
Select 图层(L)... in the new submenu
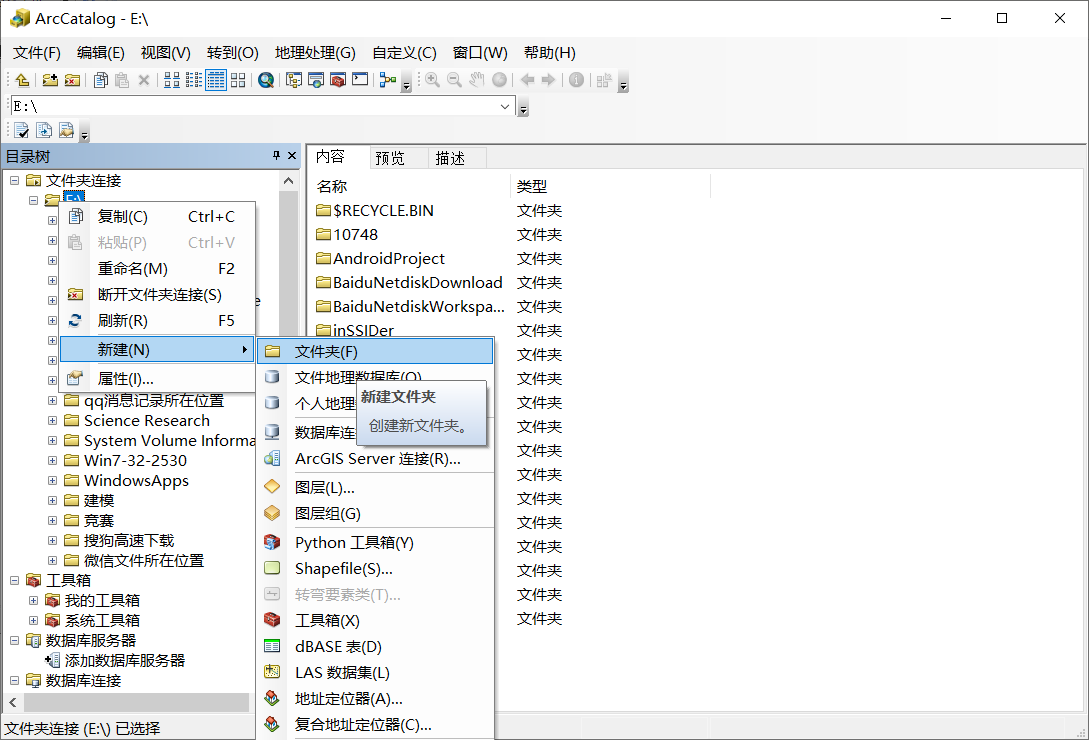pos(375,488)
